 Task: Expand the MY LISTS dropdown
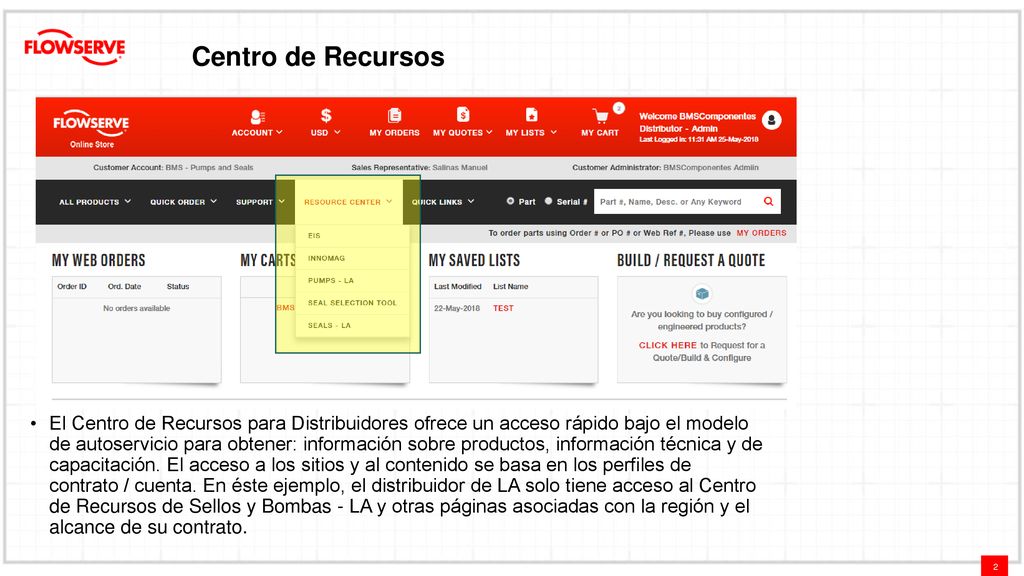click(x=531, y=133)
